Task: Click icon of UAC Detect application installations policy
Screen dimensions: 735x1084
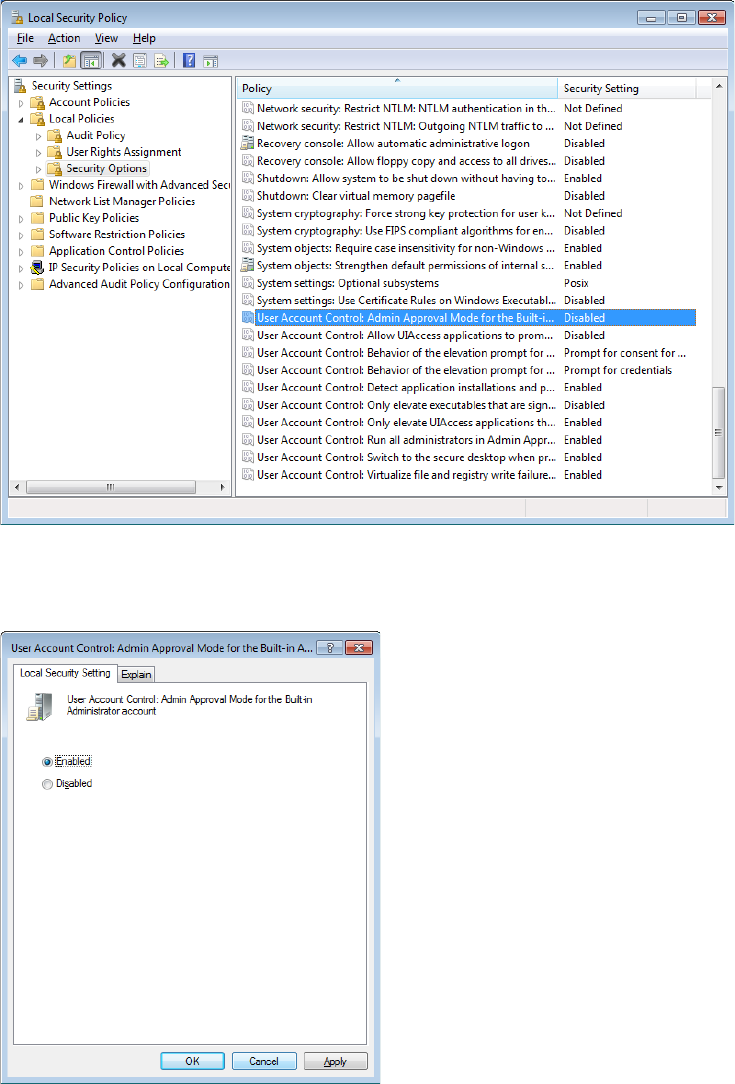Action: (248, 387)
